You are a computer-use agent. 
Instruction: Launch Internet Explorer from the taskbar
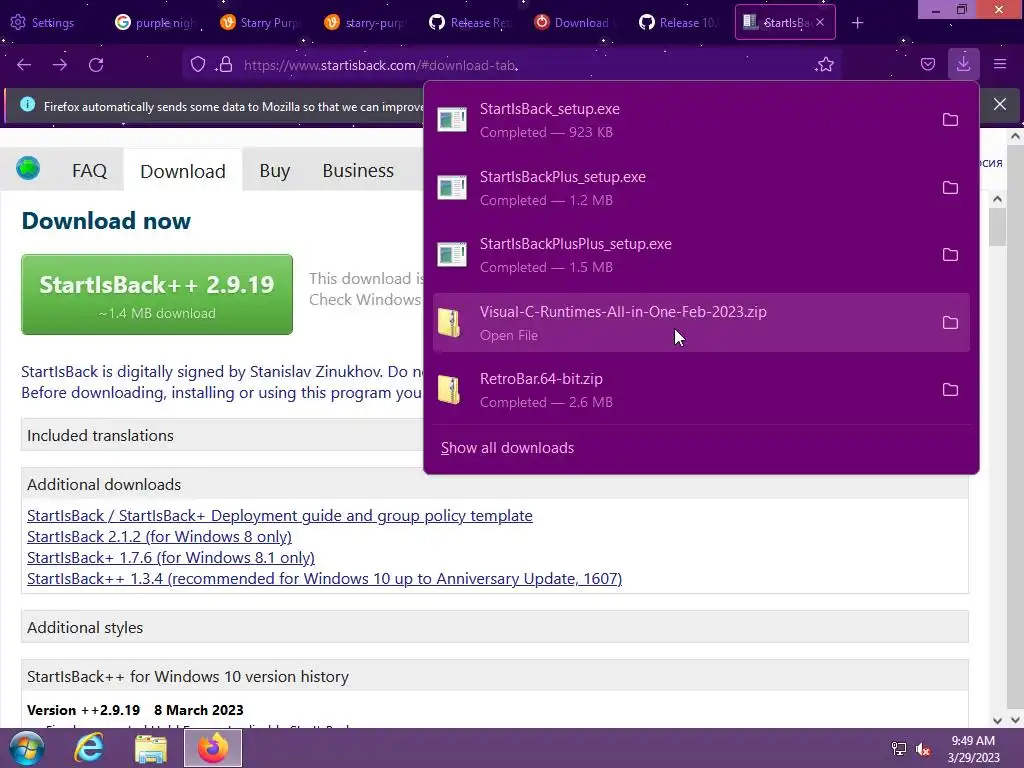[89, 748]
